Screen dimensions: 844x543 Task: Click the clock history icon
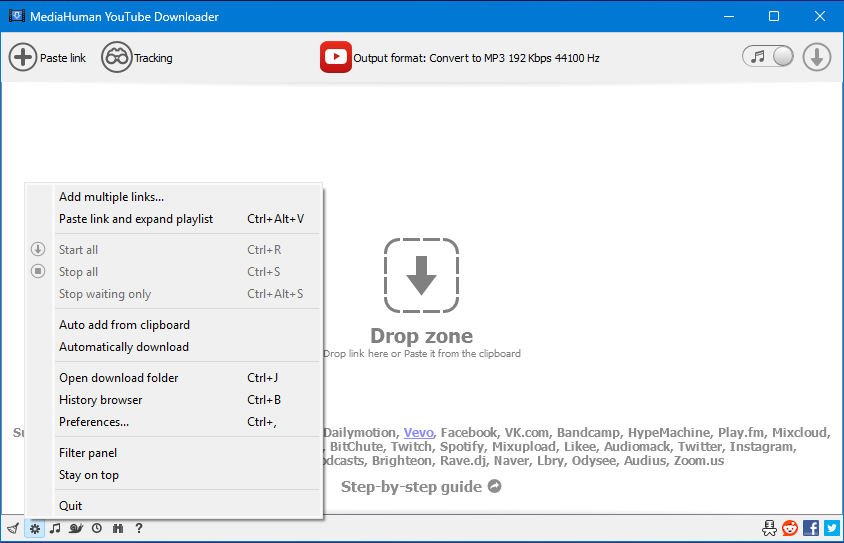(97, 528)
